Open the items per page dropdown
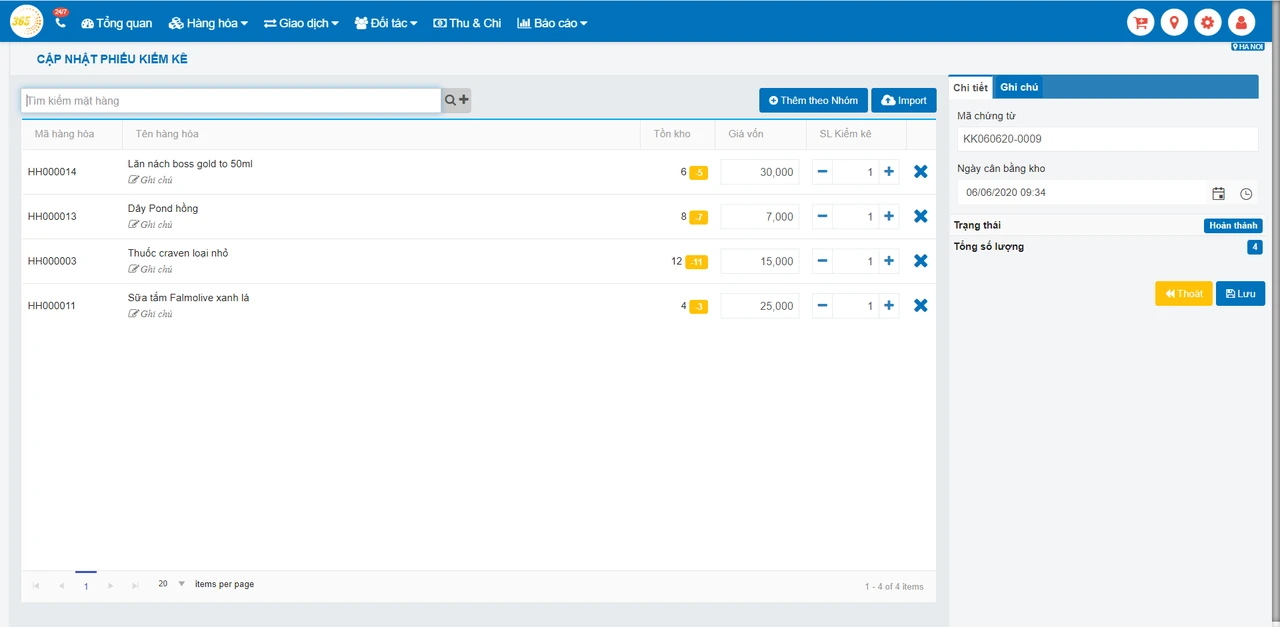1280x627 pixels. point(181,584)
